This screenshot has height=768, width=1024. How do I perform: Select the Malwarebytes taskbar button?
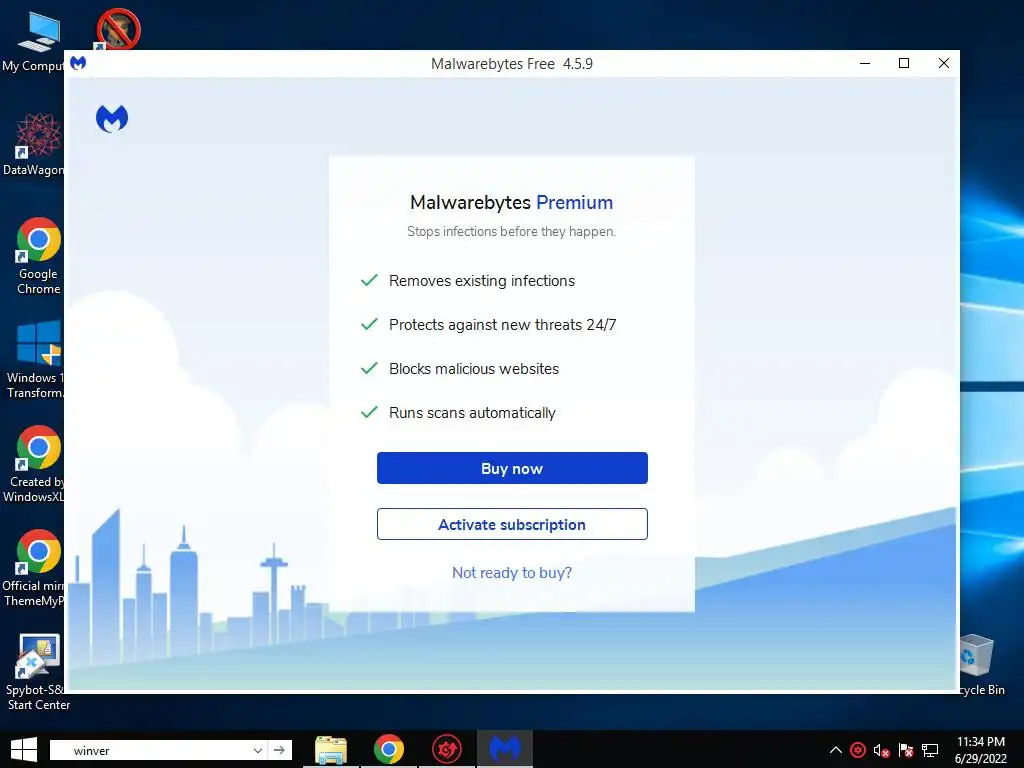click(x=504, y=750)
